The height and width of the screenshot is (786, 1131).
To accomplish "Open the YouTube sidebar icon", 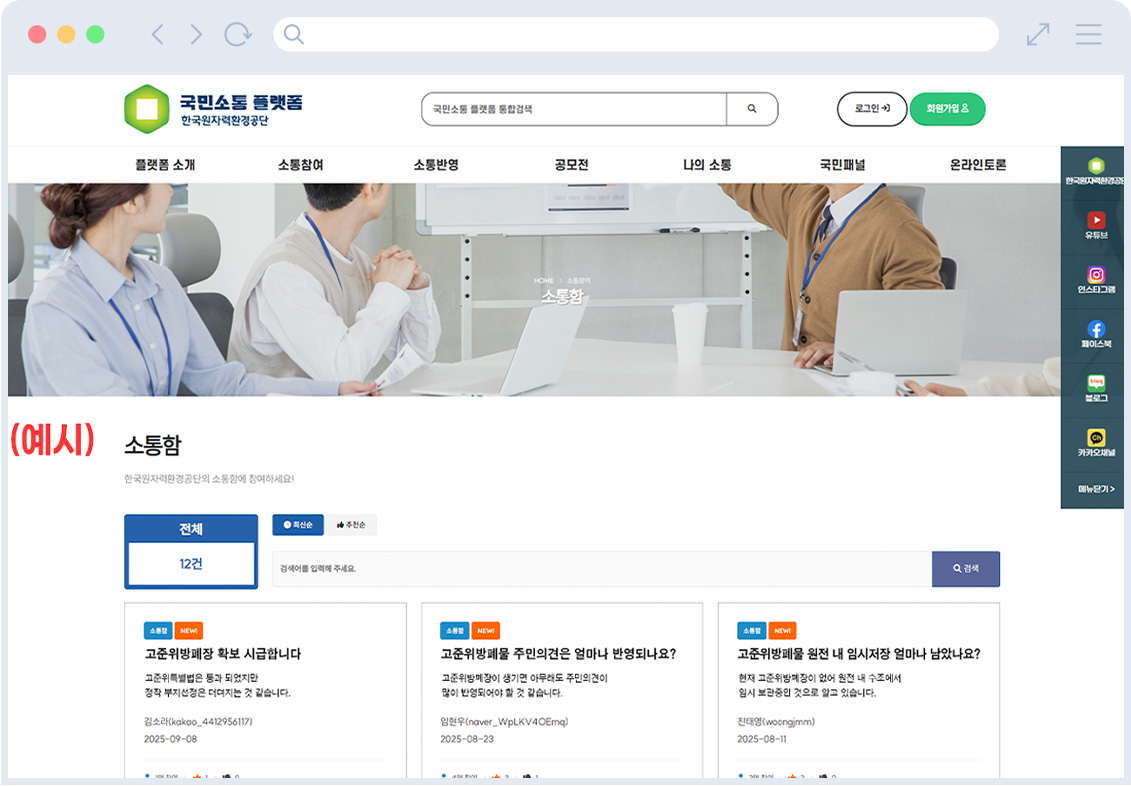I will [1096, 221].
